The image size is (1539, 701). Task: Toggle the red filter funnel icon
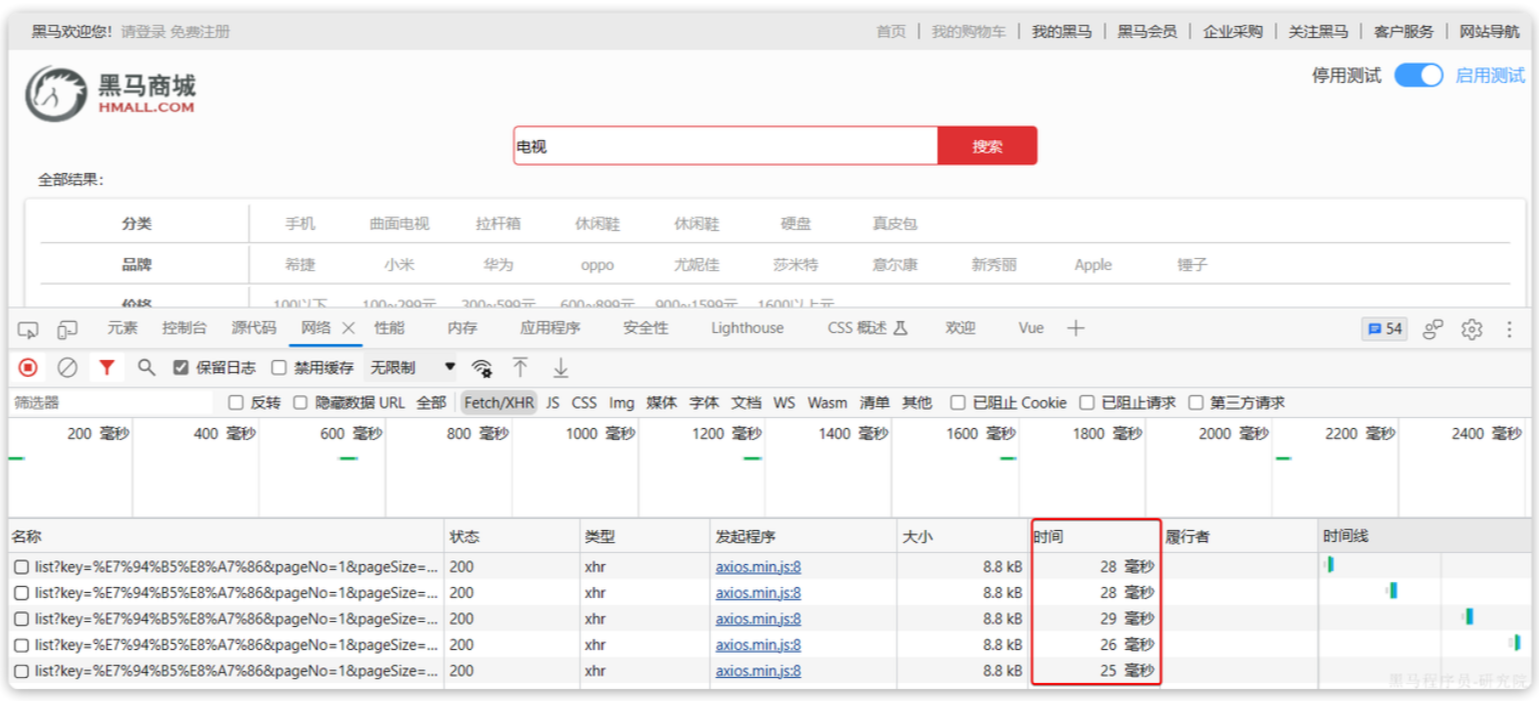(x=106, y=368)
